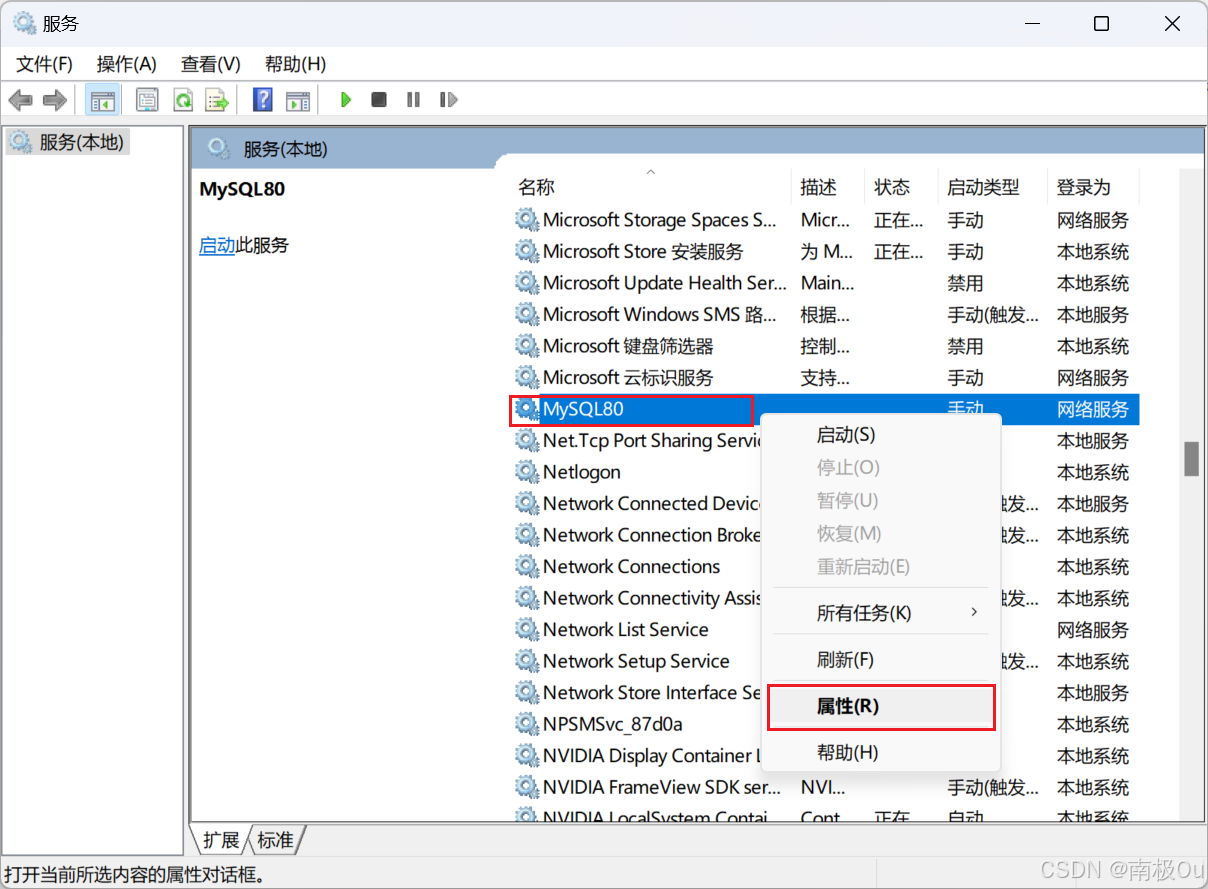Select 启动(S) in the context menu
The height and width of the screenshot is (889, 1208).
click(846, 435)
